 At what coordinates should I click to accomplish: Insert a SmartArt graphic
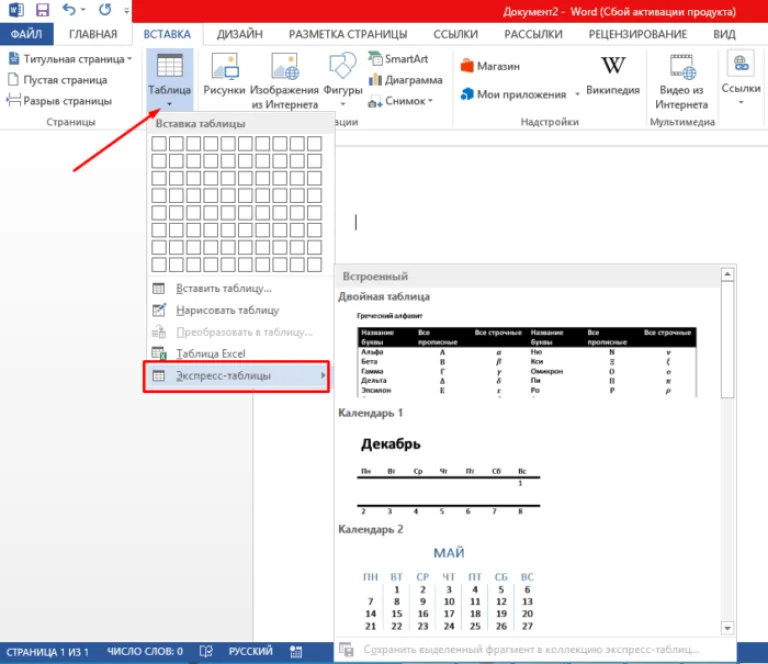[x=398, y=59]
